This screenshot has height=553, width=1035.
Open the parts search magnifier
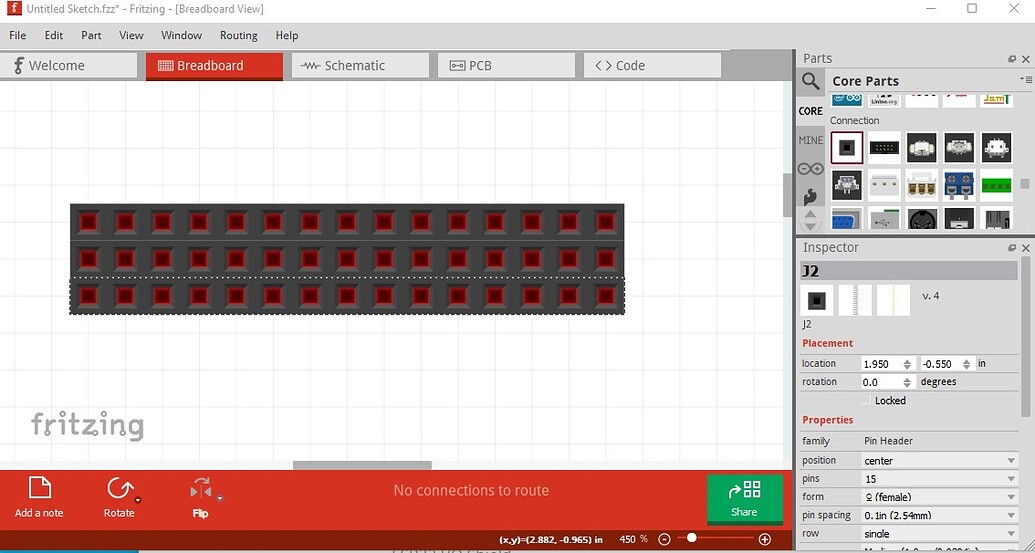[x=811, y=82]
